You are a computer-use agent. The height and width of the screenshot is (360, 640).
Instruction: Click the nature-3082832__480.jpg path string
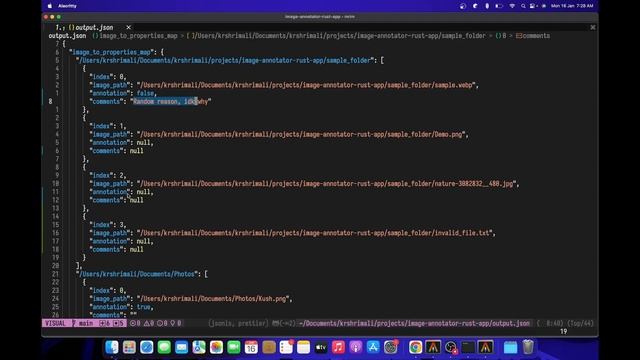(x=326, y=184)
